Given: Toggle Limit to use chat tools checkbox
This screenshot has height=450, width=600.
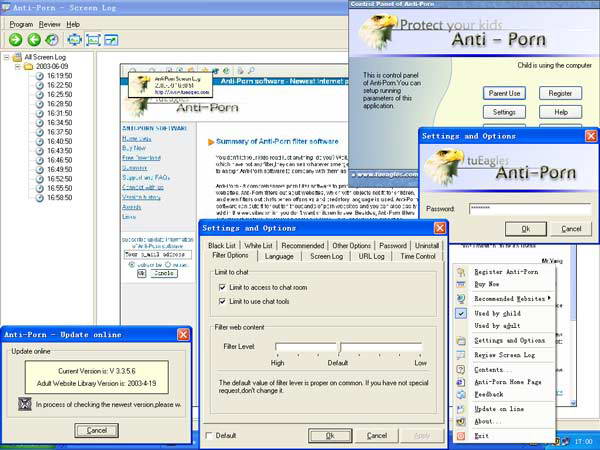Looking at the screenshot, I should (222, 301).
